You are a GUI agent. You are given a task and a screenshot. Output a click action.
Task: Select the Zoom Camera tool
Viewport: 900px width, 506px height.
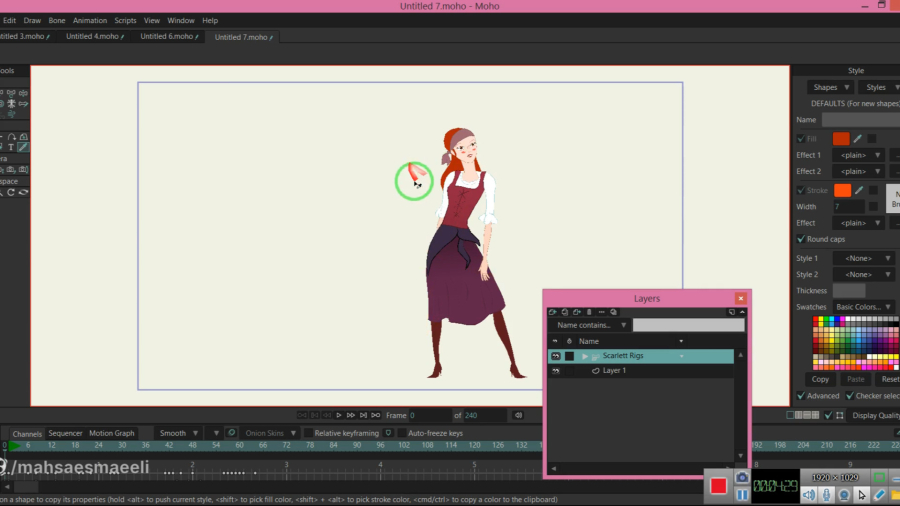(2, 169)
